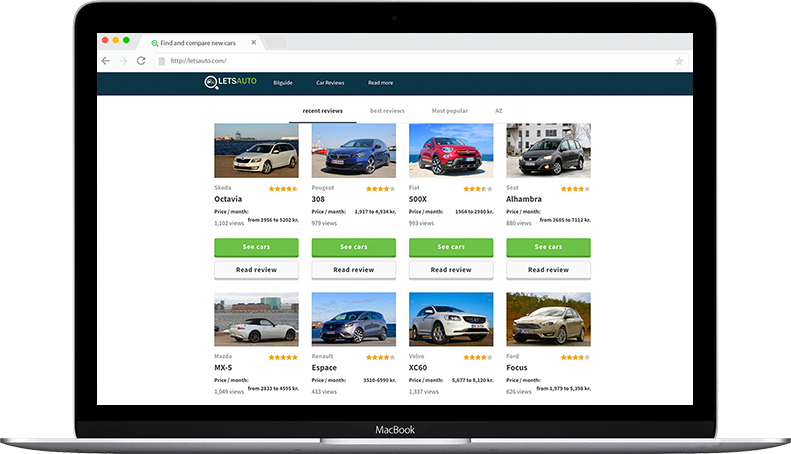Click the Espace model title

[x=324, y=368]
